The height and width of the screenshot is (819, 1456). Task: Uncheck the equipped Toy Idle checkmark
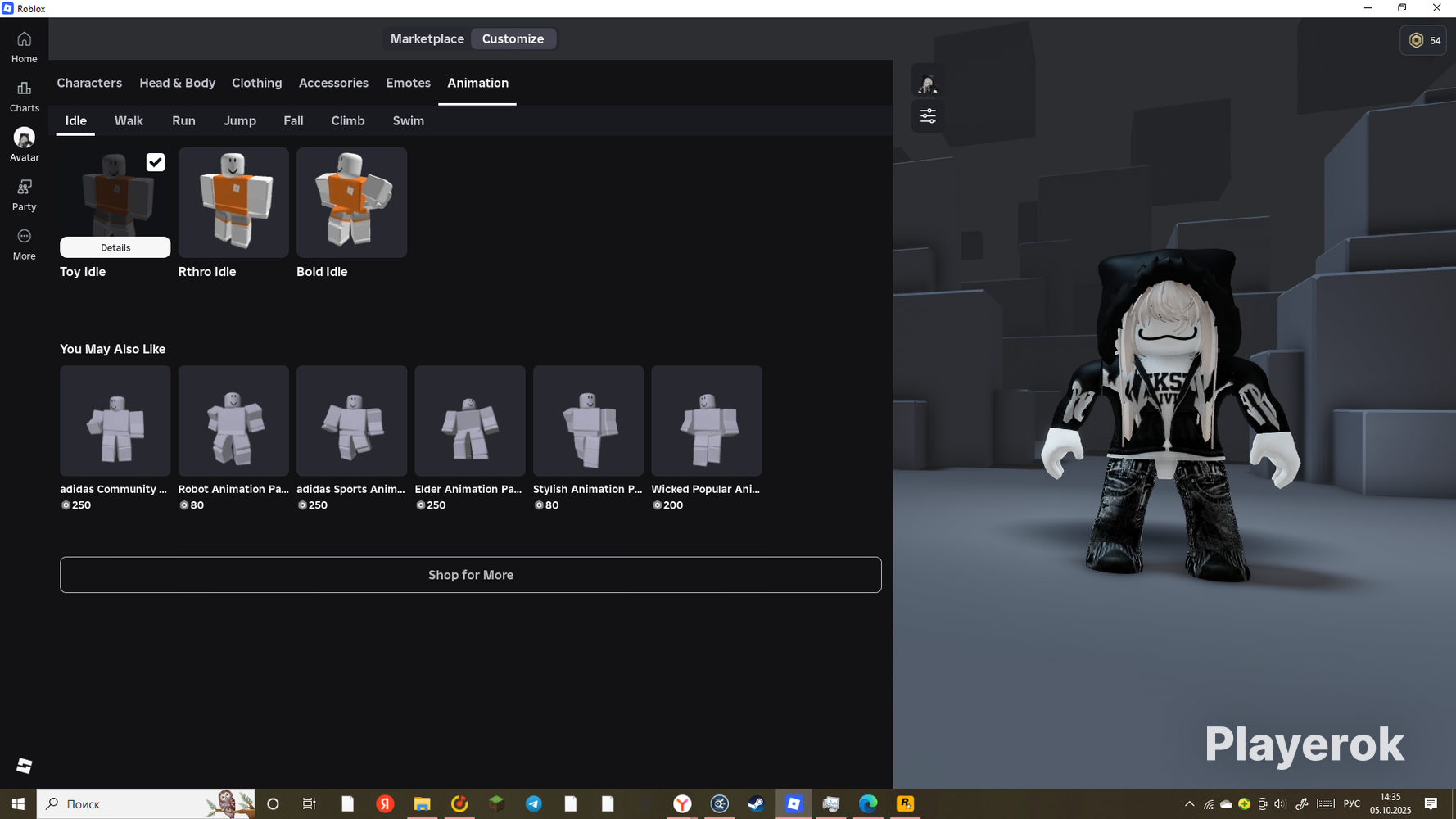point(156,162)
